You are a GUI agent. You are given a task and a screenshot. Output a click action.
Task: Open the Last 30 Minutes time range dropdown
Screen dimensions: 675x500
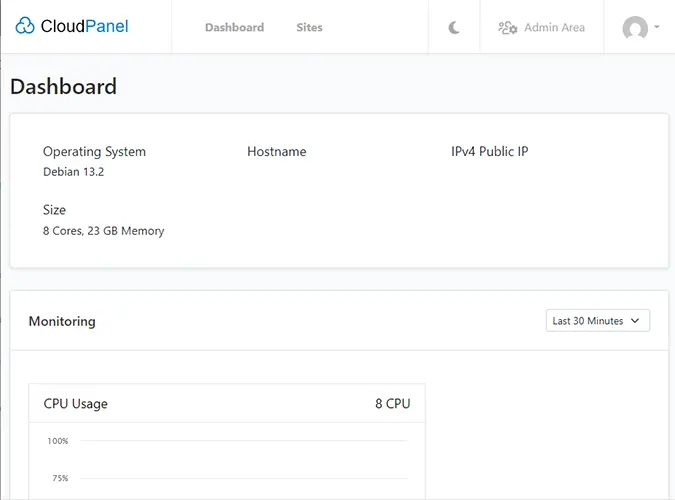(x=598, y=320)
